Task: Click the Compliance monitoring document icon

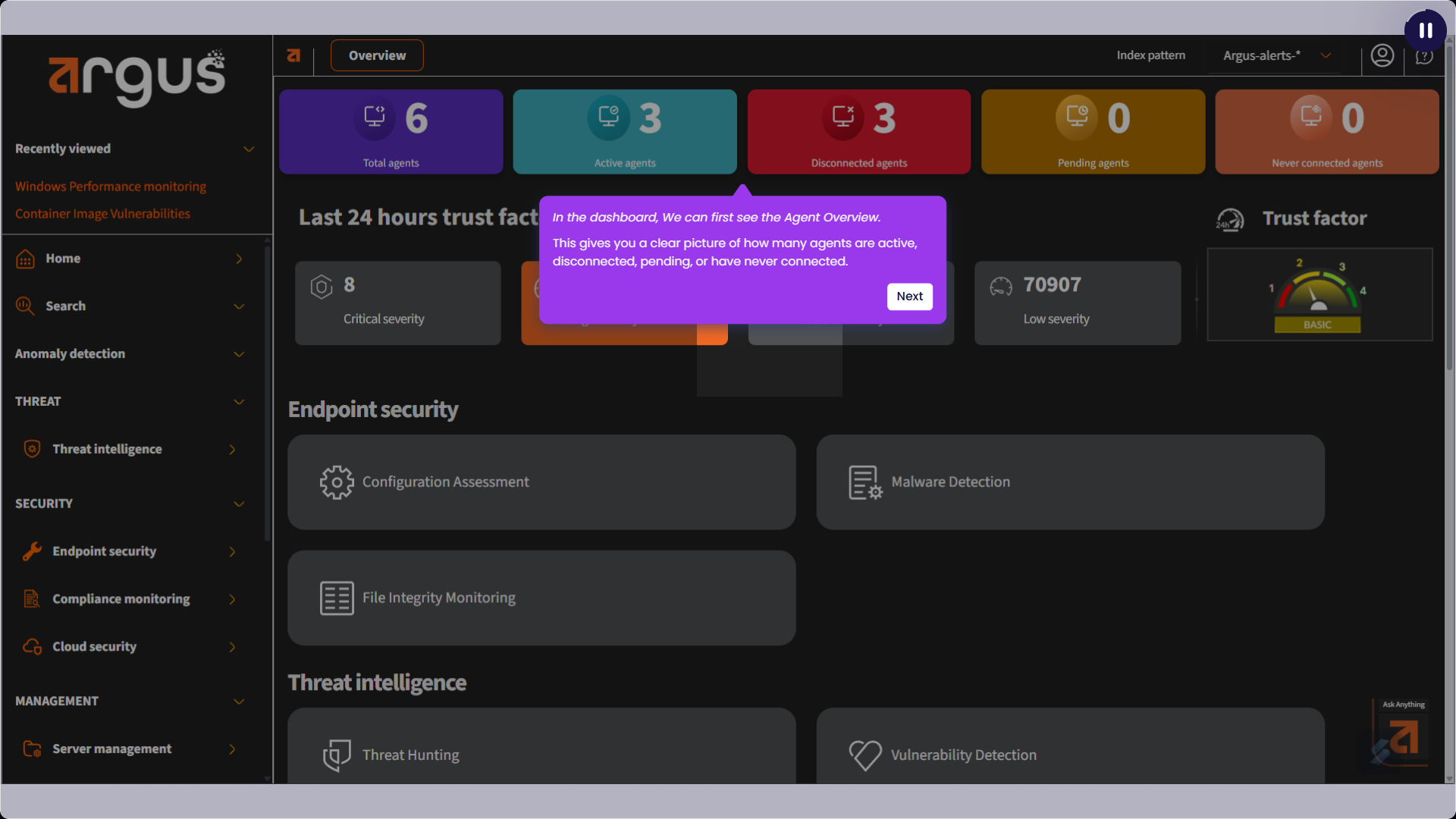Action: [x=32, y=599]
